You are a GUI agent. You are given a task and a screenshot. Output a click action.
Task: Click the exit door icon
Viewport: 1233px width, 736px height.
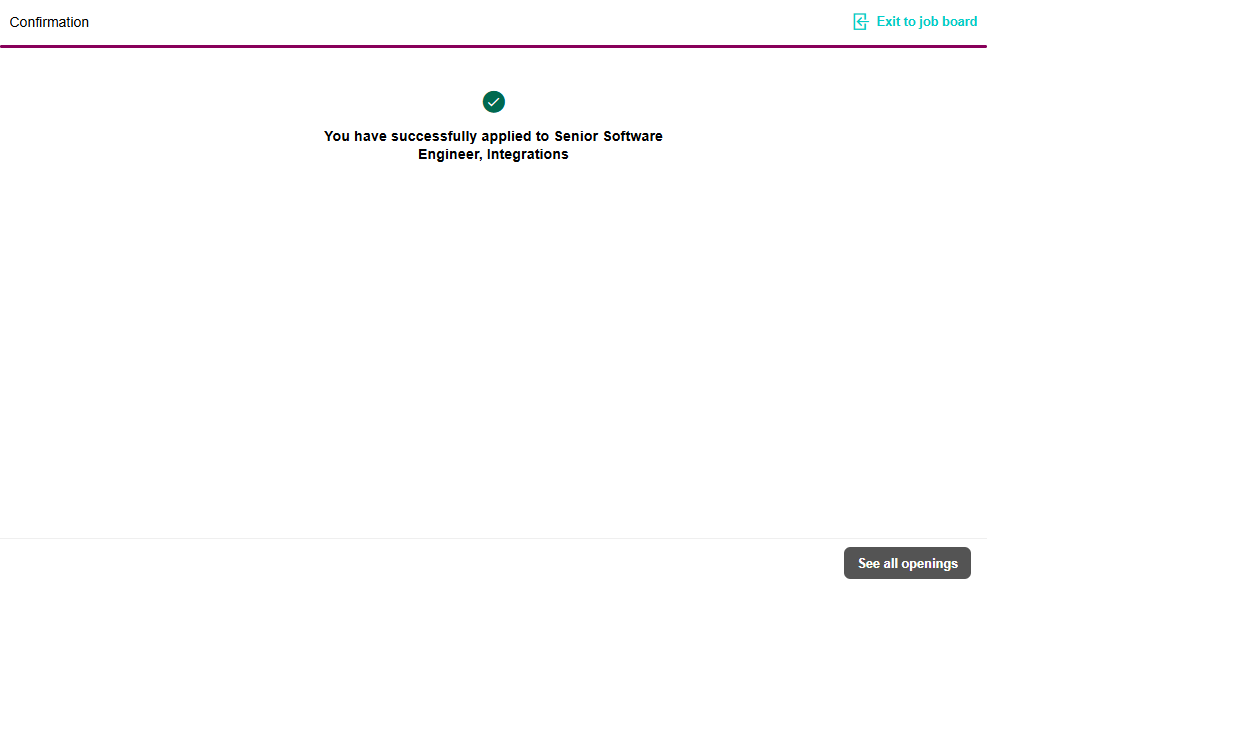click(860, 21)
